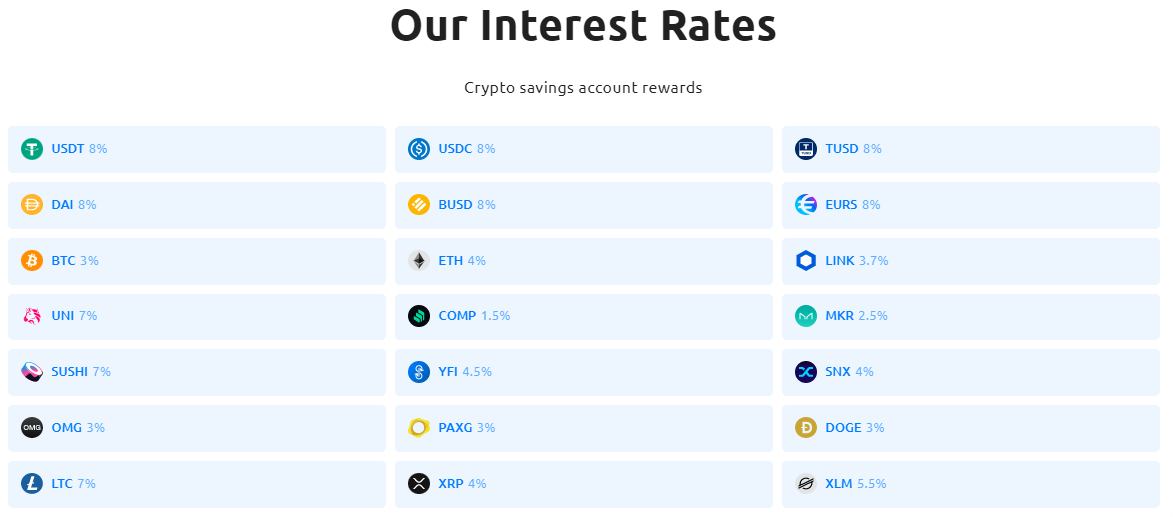Click the Dogecoin DOGE coin icon
Screen dimensions: 1173x517
(x=806, y=428)
